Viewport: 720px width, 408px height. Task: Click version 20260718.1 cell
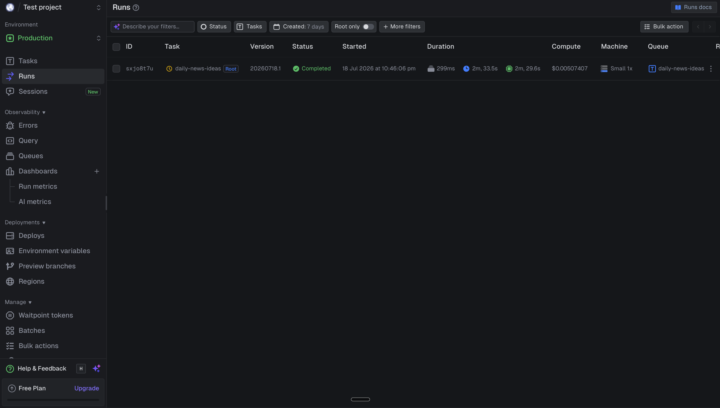tap(265, 68)
